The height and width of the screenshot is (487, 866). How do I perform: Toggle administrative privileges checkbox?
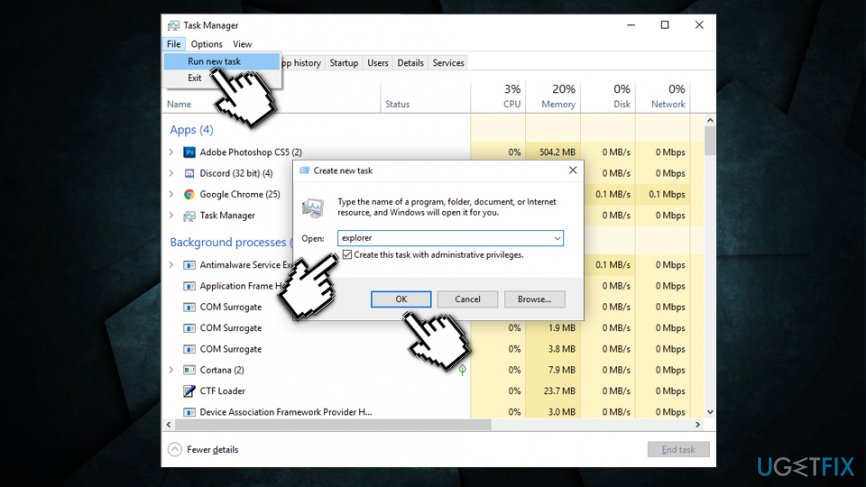pyautogui.click(x=347, y=255)
